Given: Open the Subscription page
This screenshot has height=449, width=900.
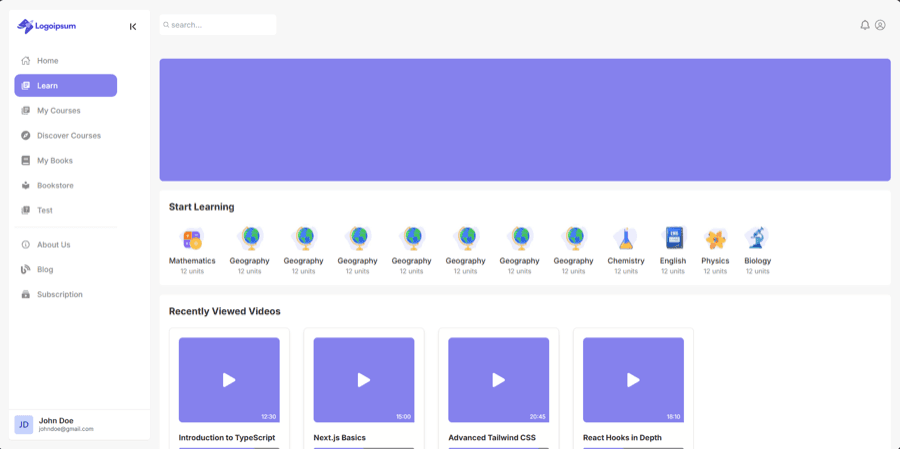Looking at the screenshot, I should 65,295.
